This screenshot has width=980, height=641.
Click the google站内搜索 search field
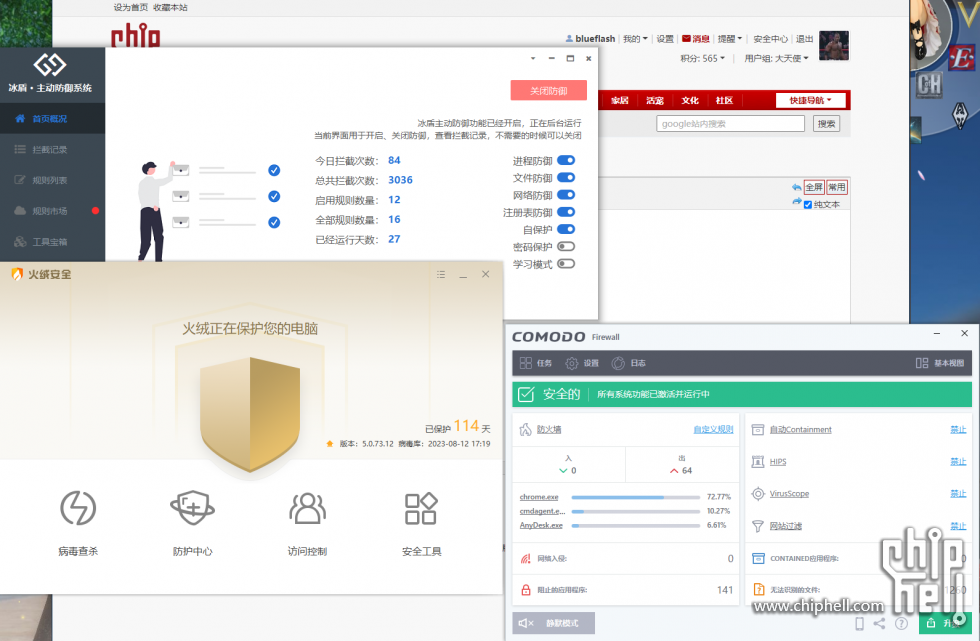730,124
